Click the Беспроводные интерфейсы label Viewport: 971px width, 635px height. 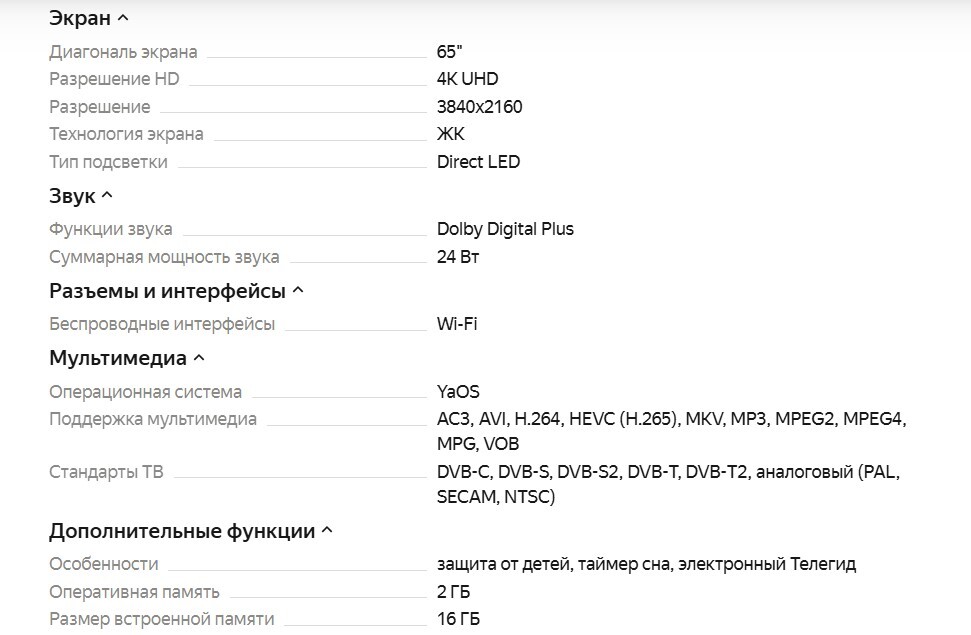click(162, 324)
